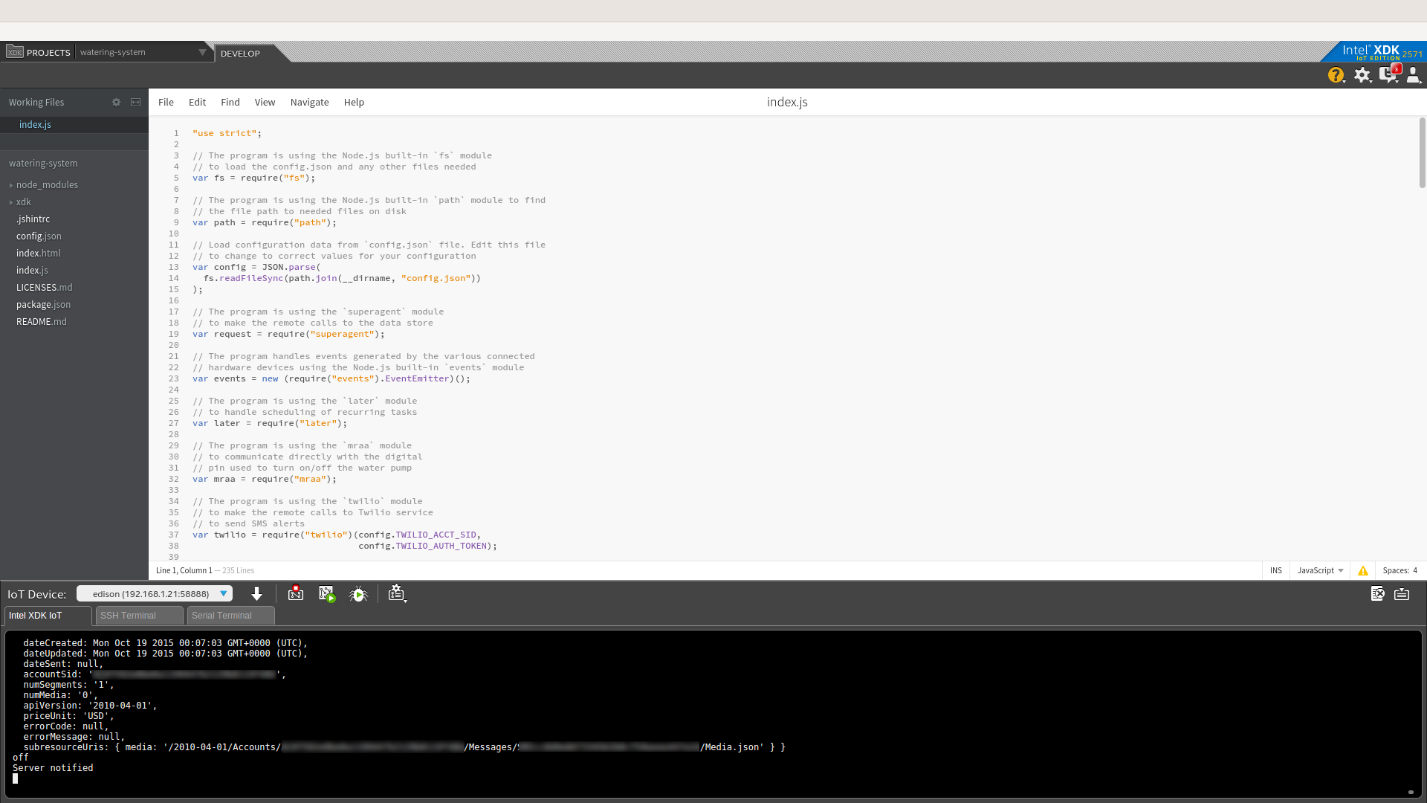Open the Navigate menu

[309, 102]
